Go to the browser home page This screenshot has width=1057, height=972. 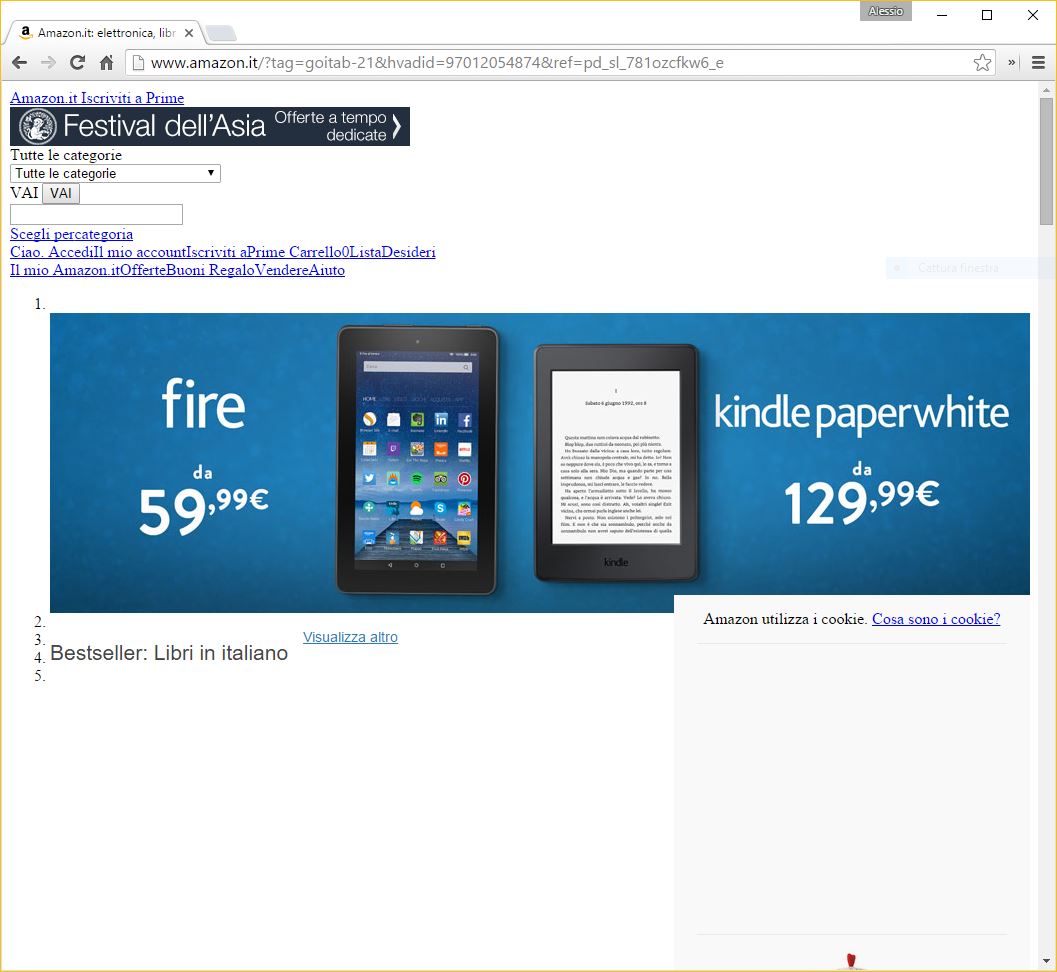pyautogui.click(x=106, y=63)
